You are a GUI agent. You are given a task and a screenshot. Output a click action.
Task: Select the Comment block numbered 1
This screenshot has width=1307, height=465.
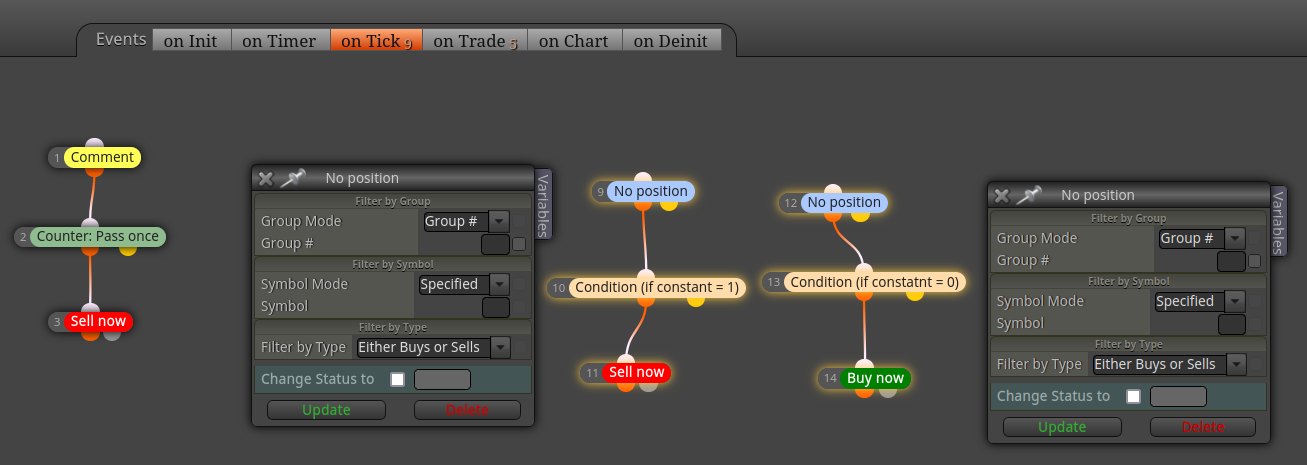coord(102,157)
